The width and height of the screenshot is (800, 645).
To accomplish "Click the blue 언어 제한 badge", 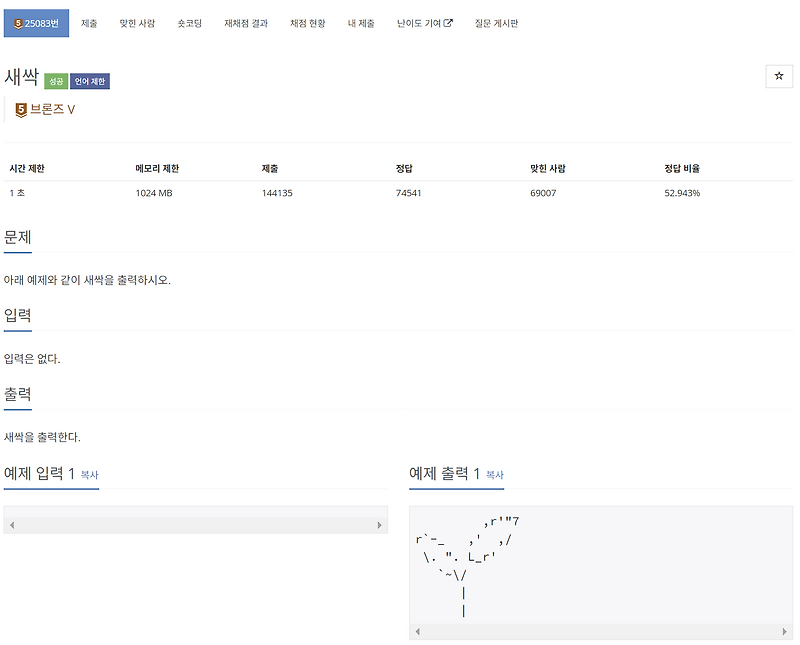I will click(88, 79).
